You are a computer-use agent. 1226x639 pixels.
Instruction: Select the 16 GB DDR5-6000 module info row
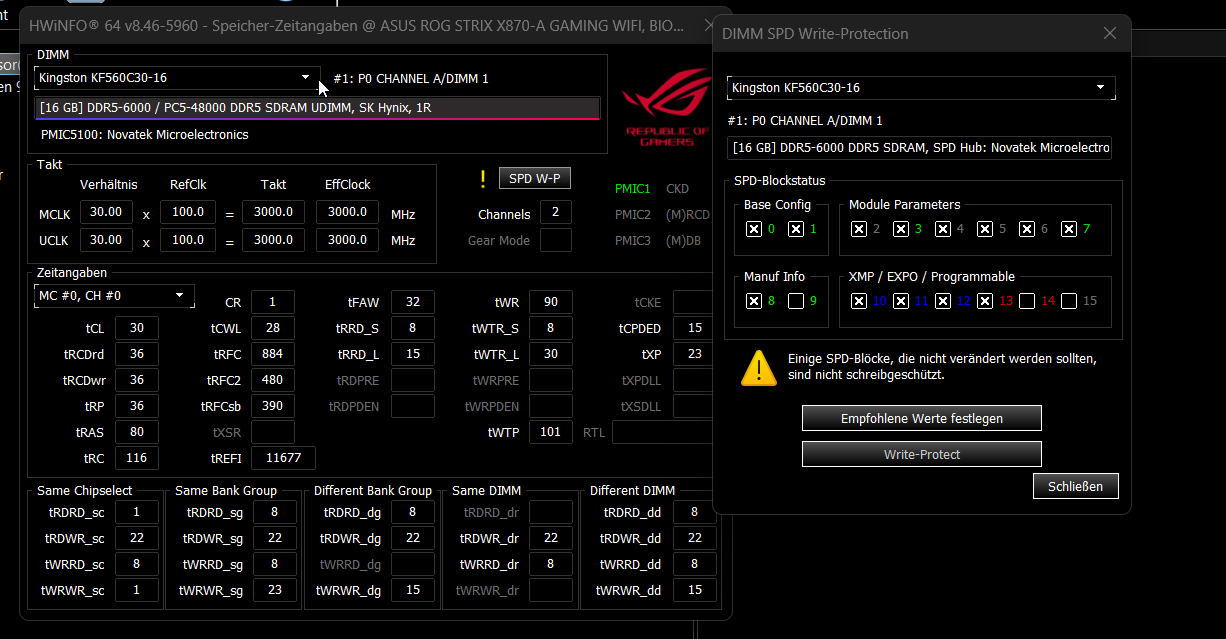[x=317, y=108]
